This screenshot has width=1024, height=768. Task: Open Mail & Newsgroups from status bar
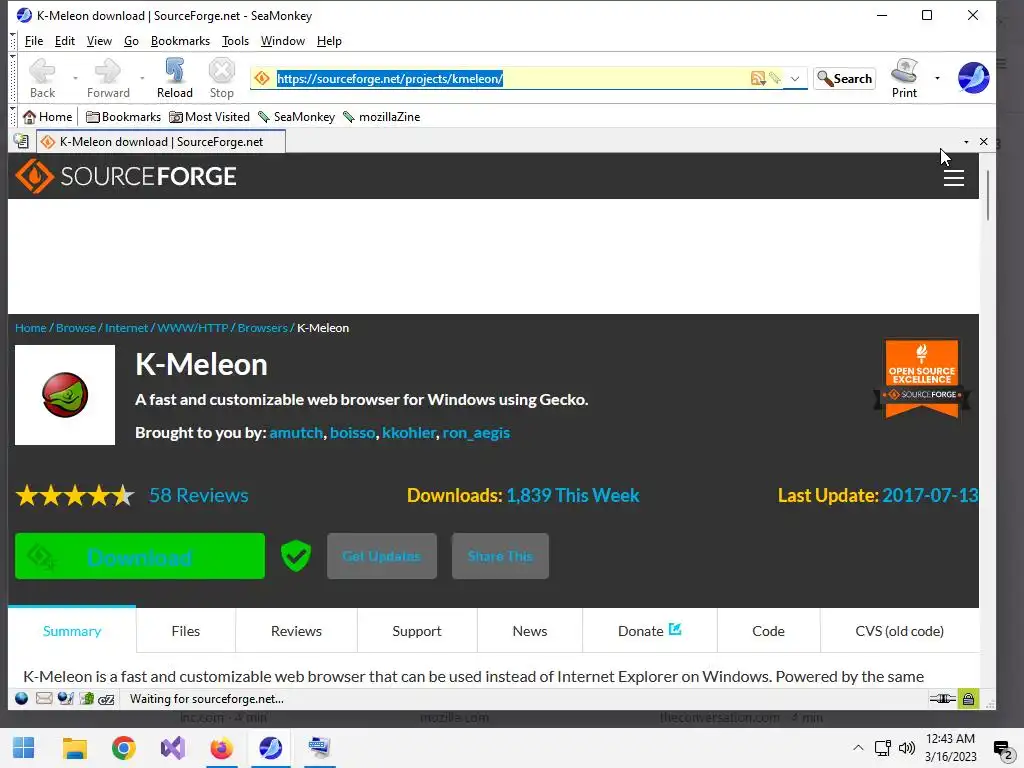point(44,699)
